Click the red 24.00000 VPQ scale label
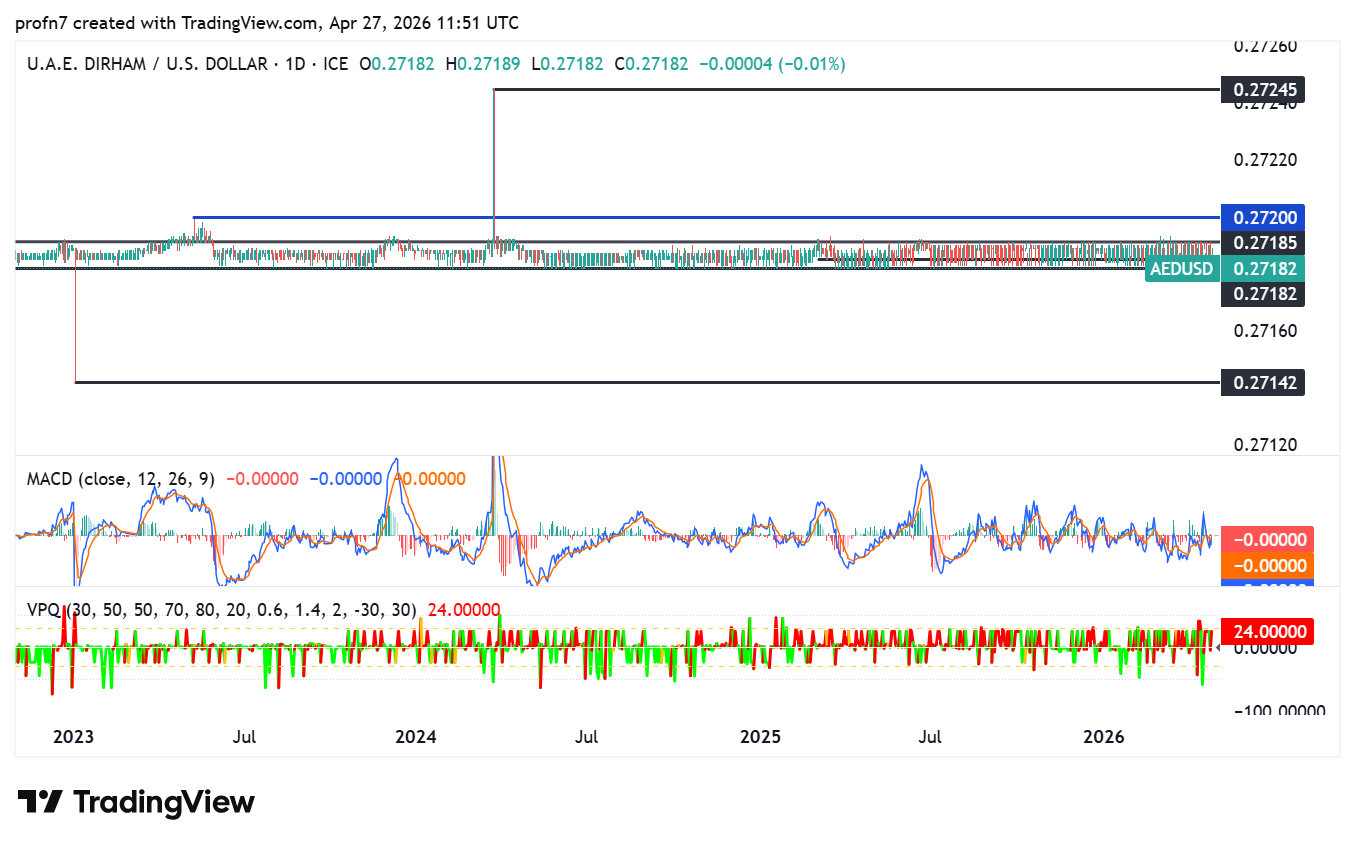1355x847 pixels. (x=1267, y=631)
